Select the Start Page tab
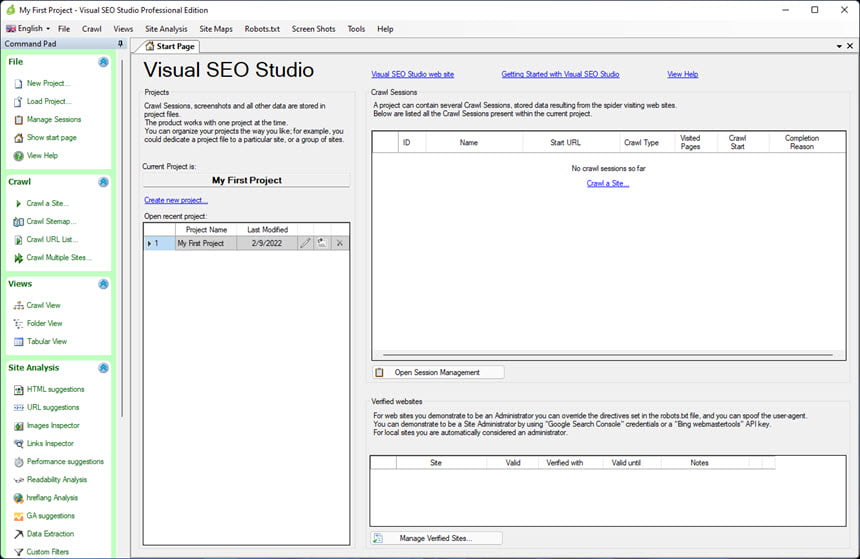Viewport: 860px width, 559px height. point(169,47)
